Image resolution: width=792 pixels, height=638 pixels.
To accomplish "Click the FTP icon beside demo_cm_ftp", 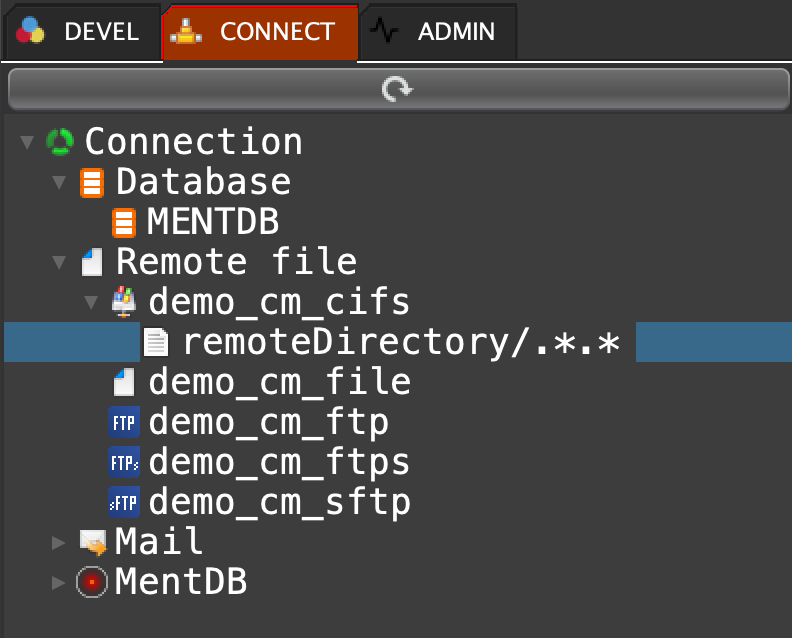I will click(x=124, y=422).
